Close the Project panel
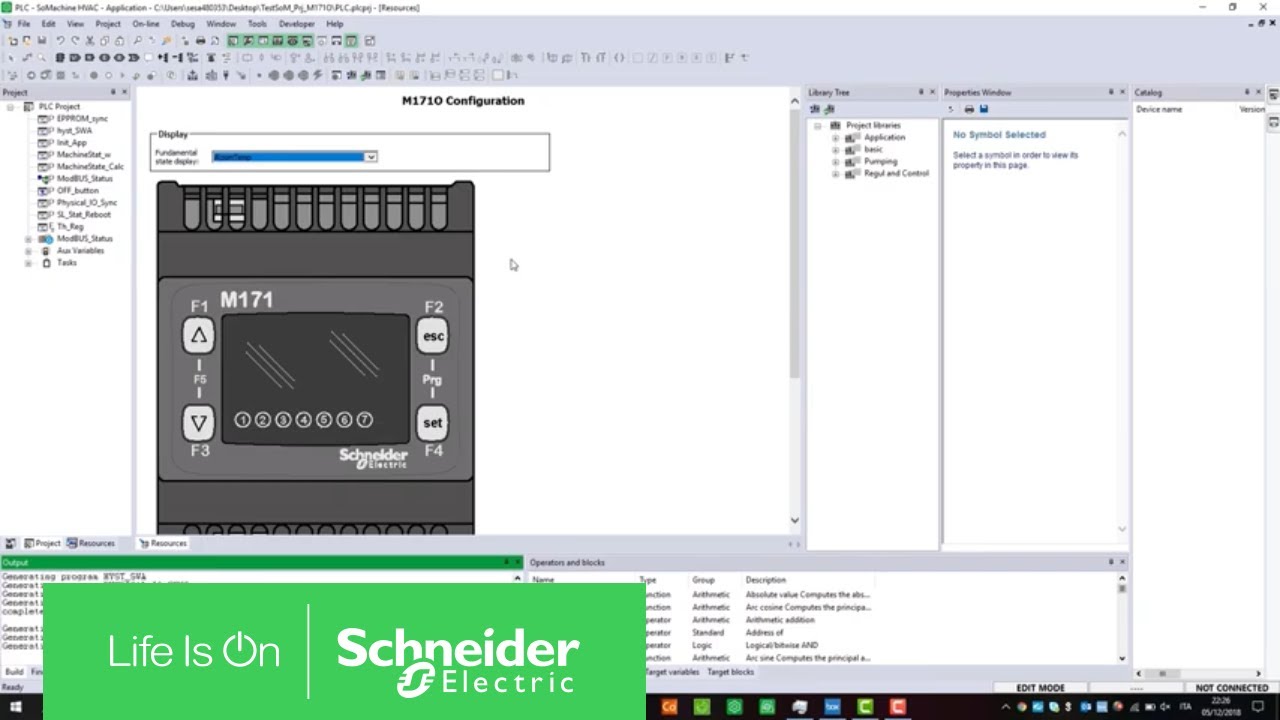Image resolution: width=1280 pixels, height=720 pixels. (125, 92)
